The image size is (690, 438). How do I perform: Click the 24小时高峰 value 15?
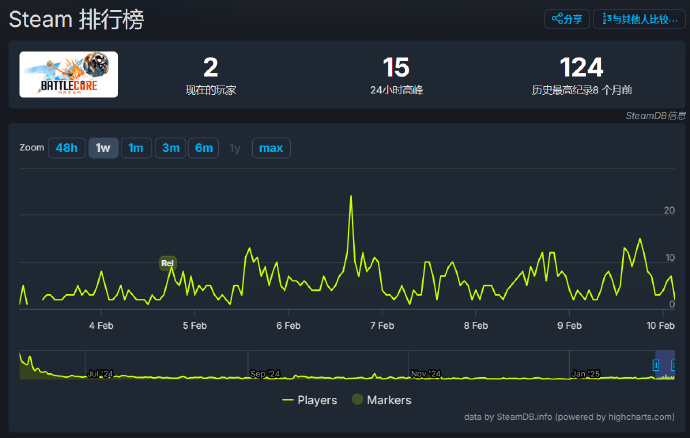click(396, 68)
